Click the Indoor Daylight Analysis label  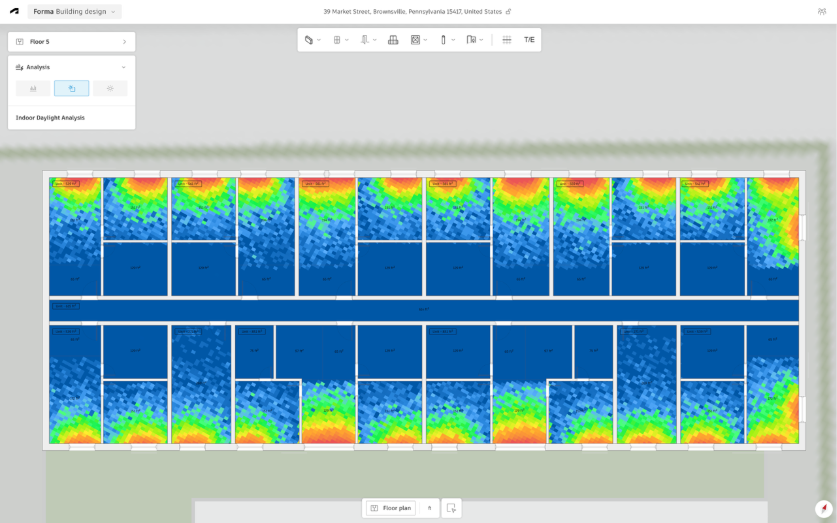click(50, 118)
